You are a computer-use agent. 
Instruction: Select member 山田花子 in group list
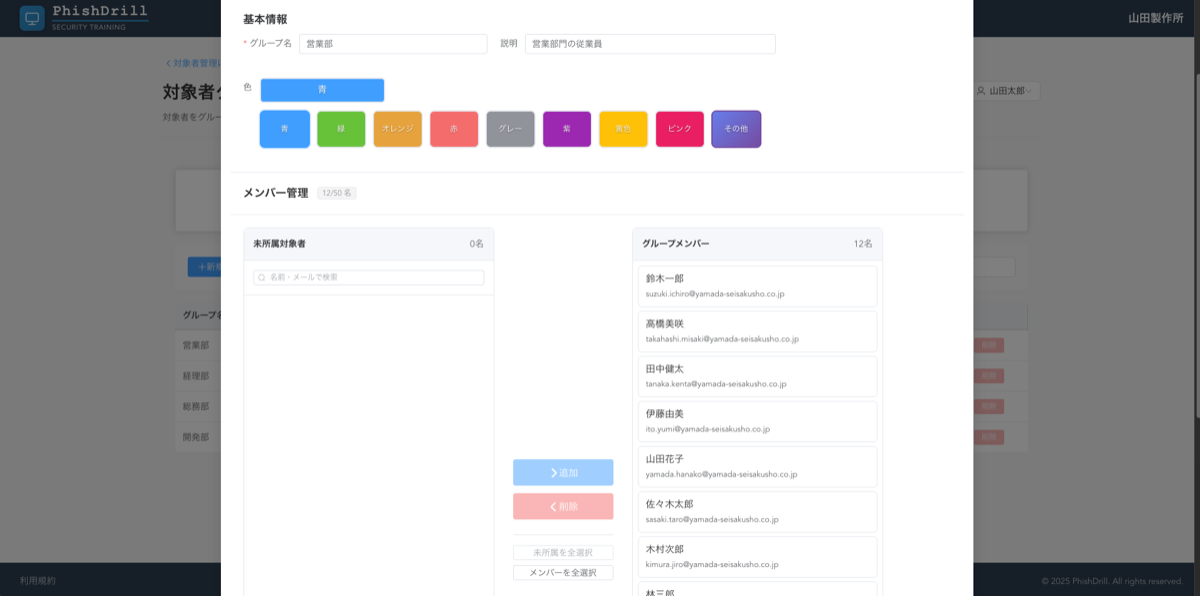coord(757,466)
